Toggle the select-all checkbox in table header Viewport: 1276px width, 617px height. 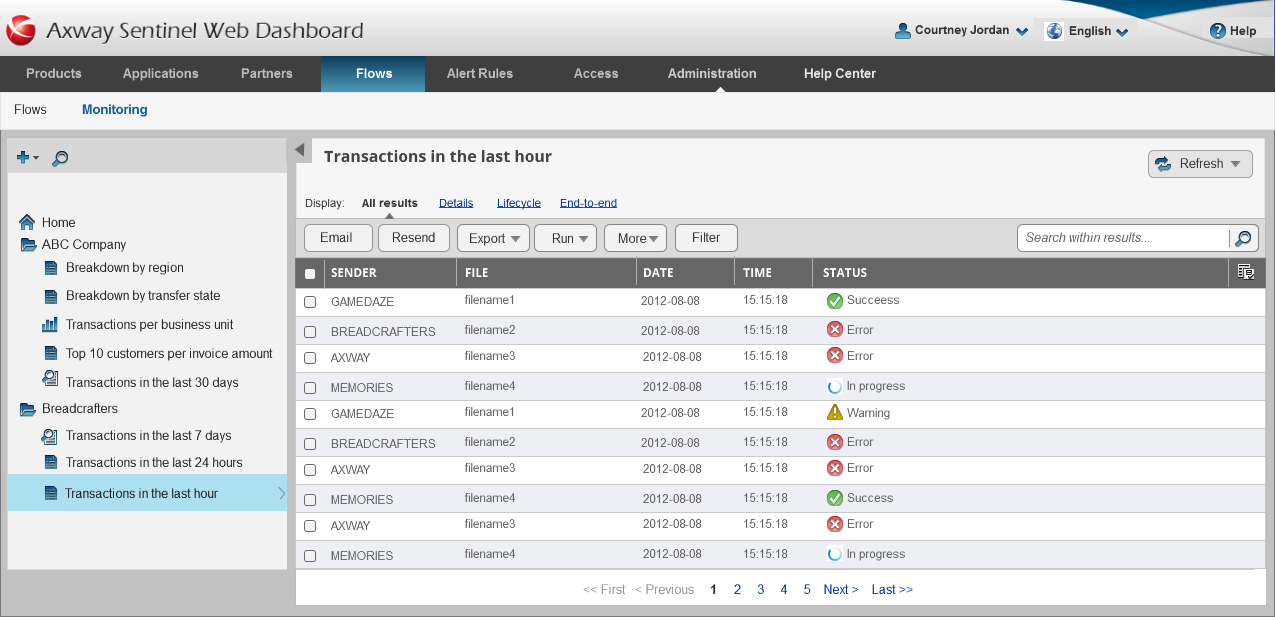[310, 273]
